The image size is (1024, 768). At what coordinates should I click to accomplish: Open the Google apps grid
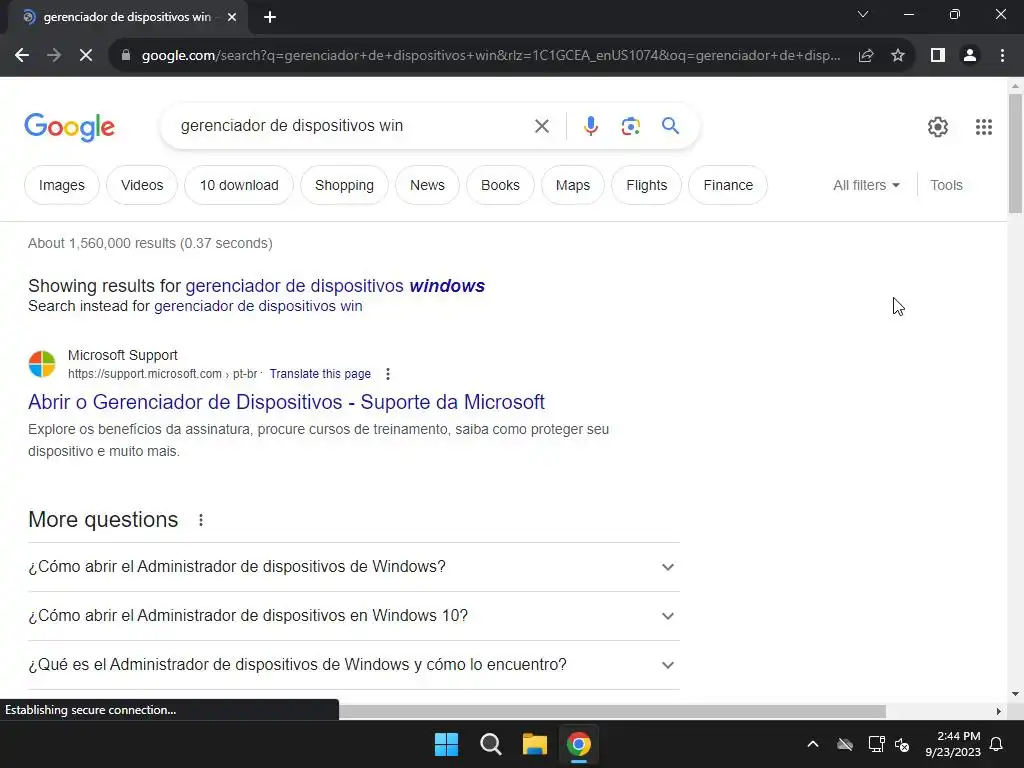pyautogui.click(x=984, y=127)
